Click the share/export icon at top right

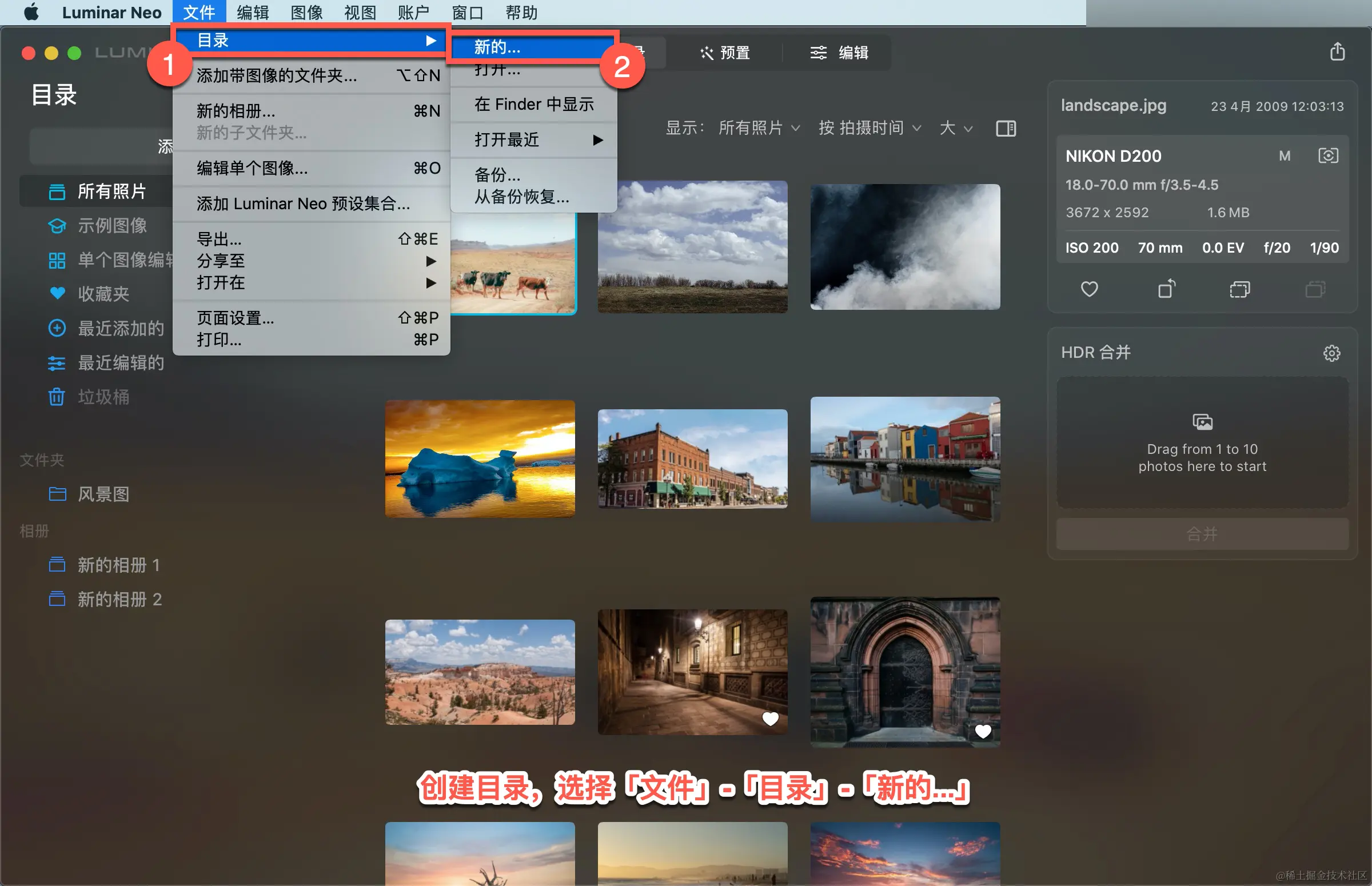pos(1337,52)
